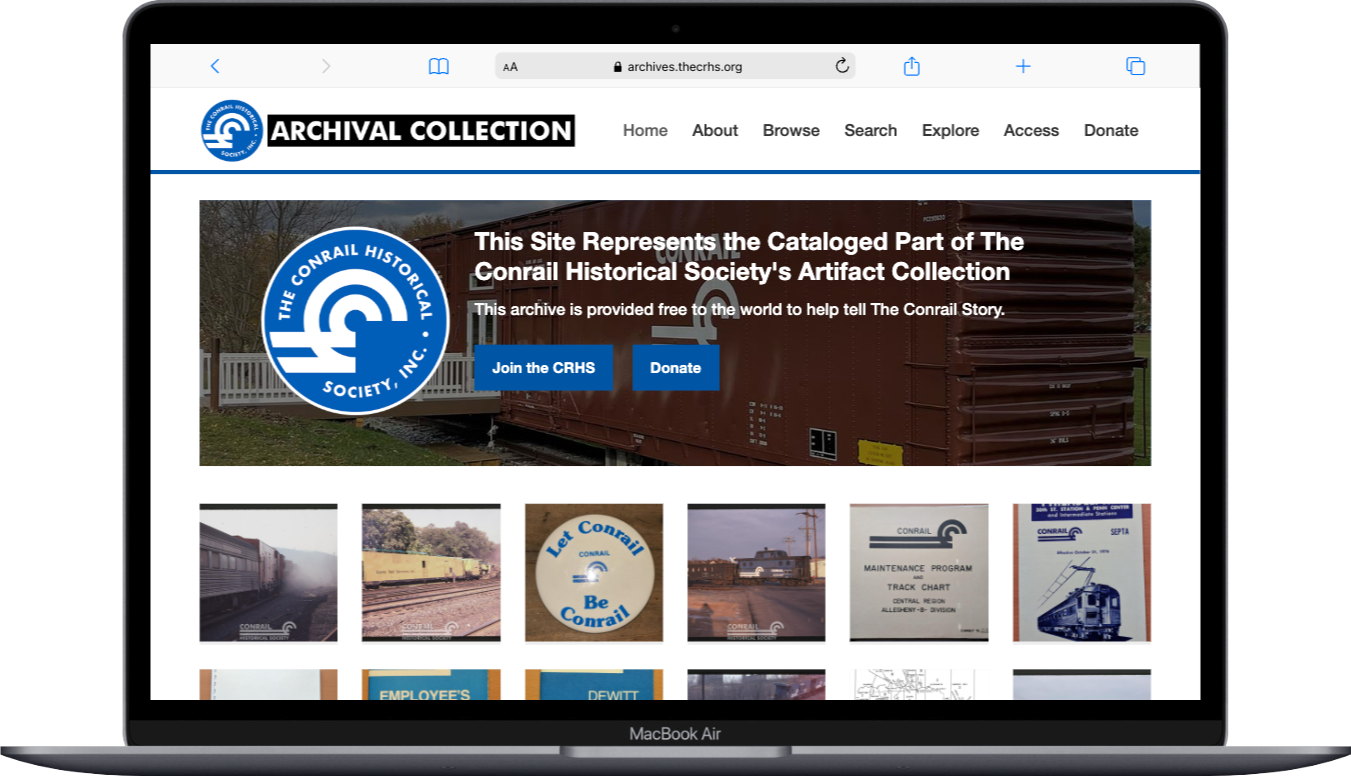Open the Search navigation item

870,130
